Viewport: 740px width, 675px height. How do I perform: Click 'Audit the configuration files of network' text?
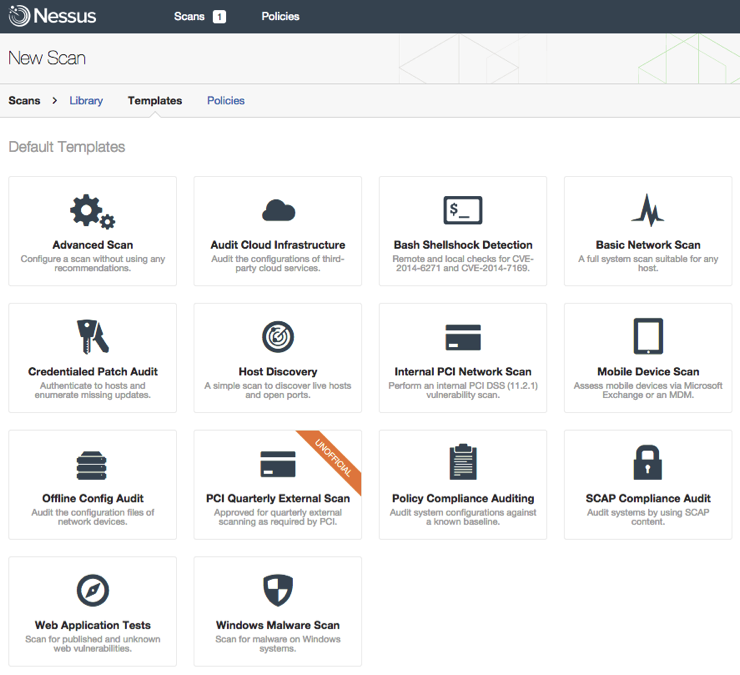[x=92, y=517]
